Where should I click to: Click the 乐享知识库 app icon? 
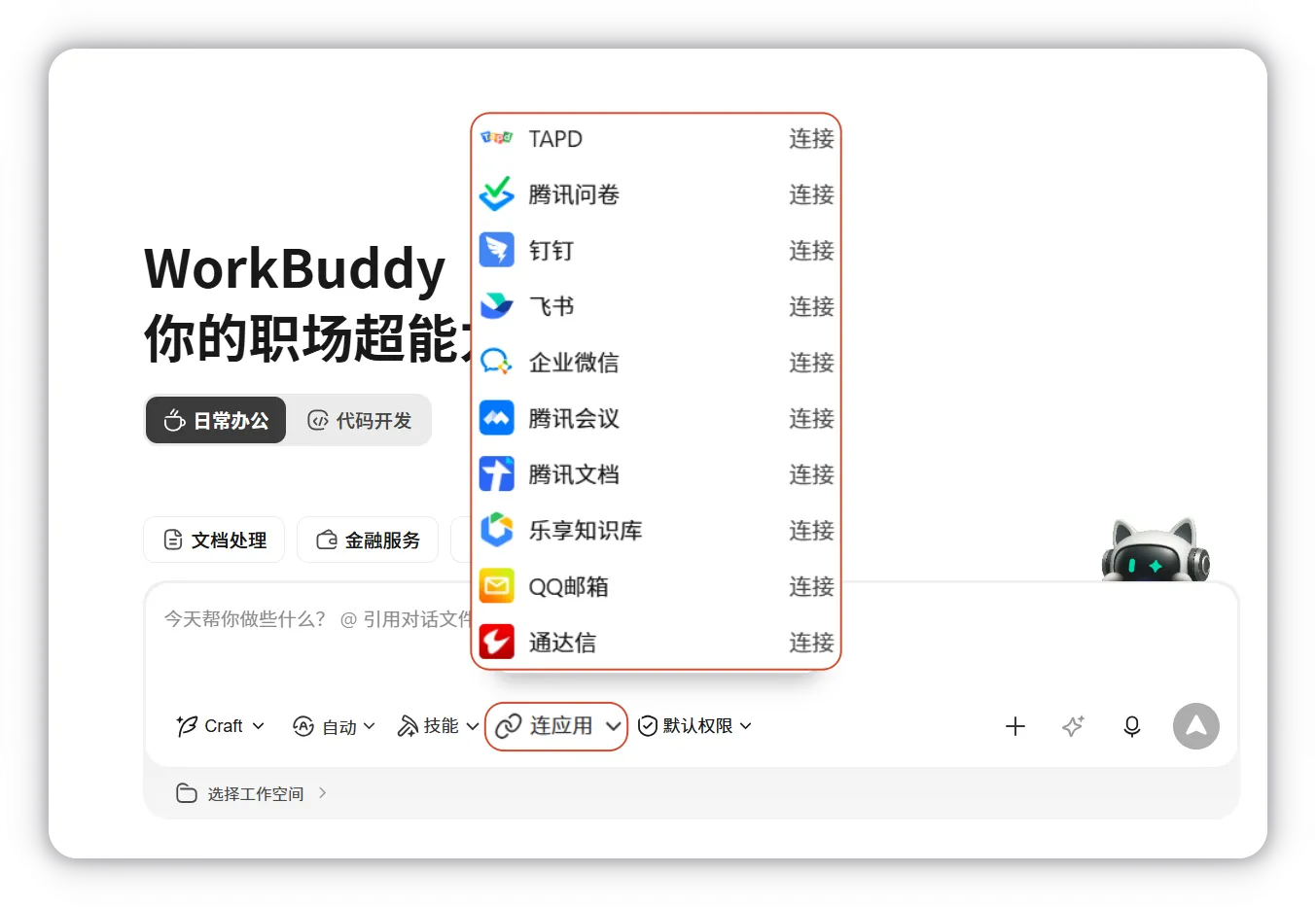point(497,530)
